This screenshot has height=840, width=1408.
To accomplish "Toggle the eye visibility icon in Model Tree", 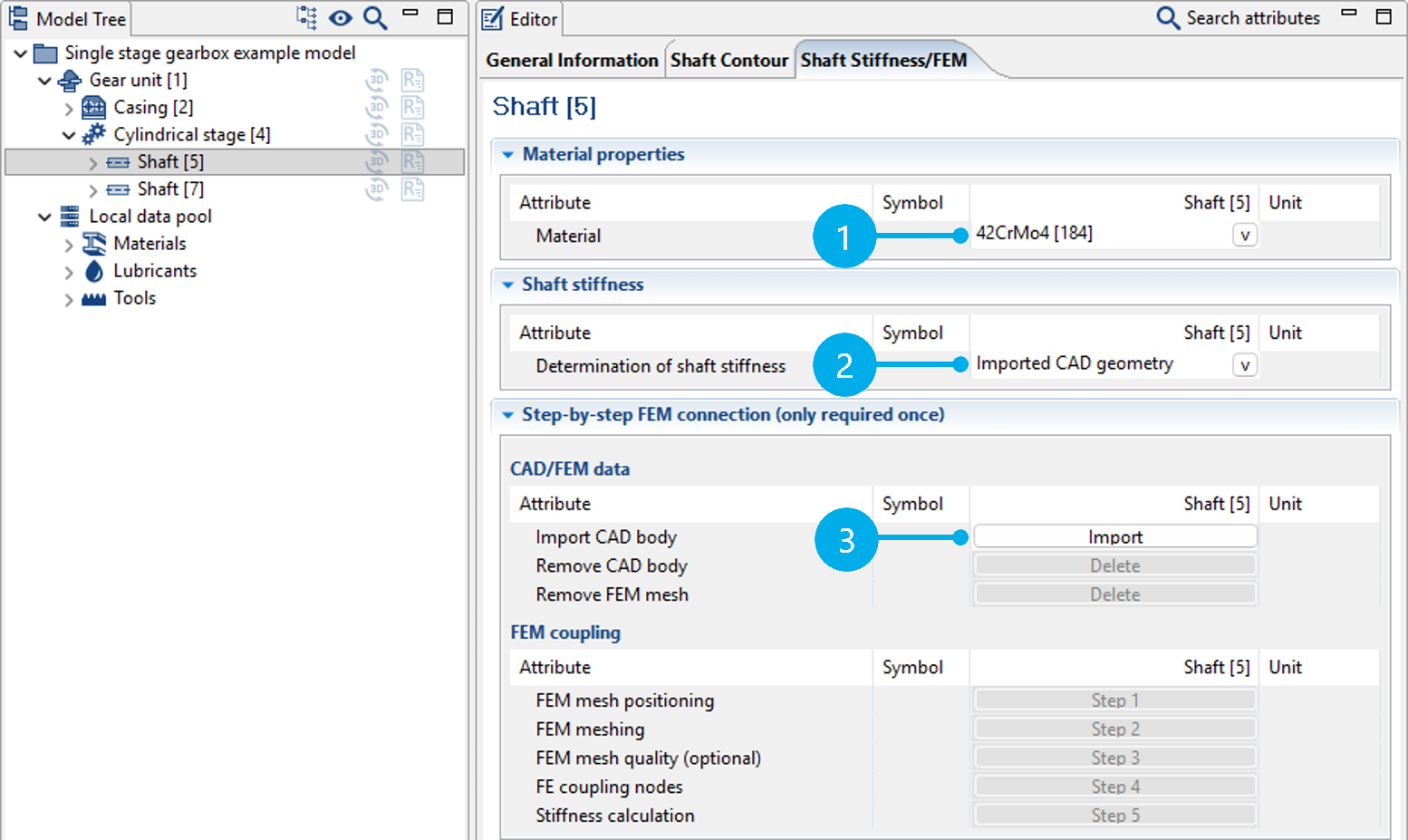I will point(341,17).
